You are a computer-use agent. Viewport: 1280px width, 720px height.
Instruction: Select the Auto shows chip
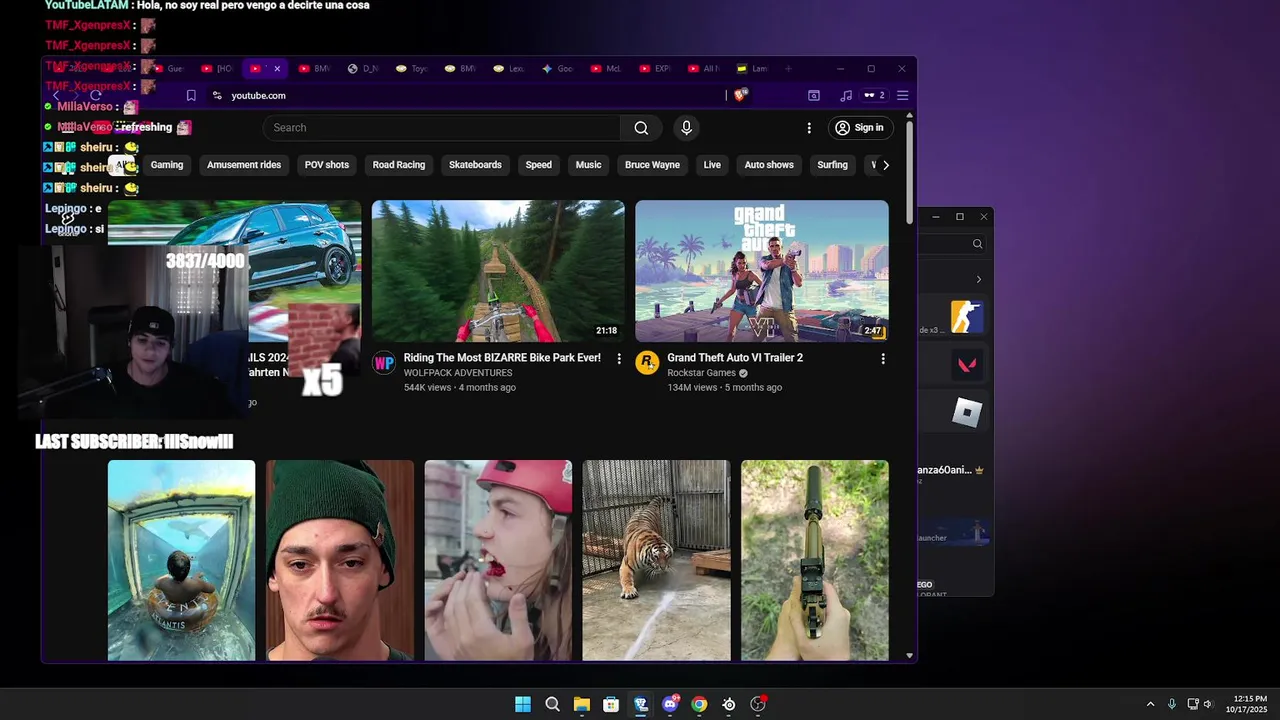pyautogui.click(x=769, y=165)
